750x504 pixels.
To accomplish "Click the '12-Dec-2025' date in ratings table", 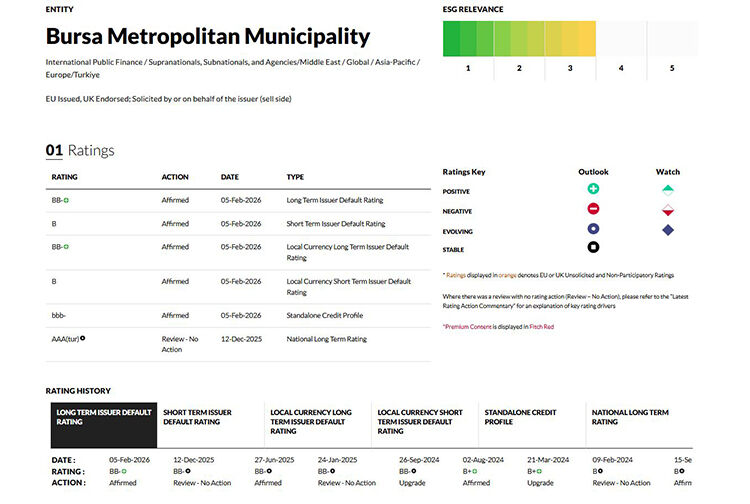I will point(241,339).
